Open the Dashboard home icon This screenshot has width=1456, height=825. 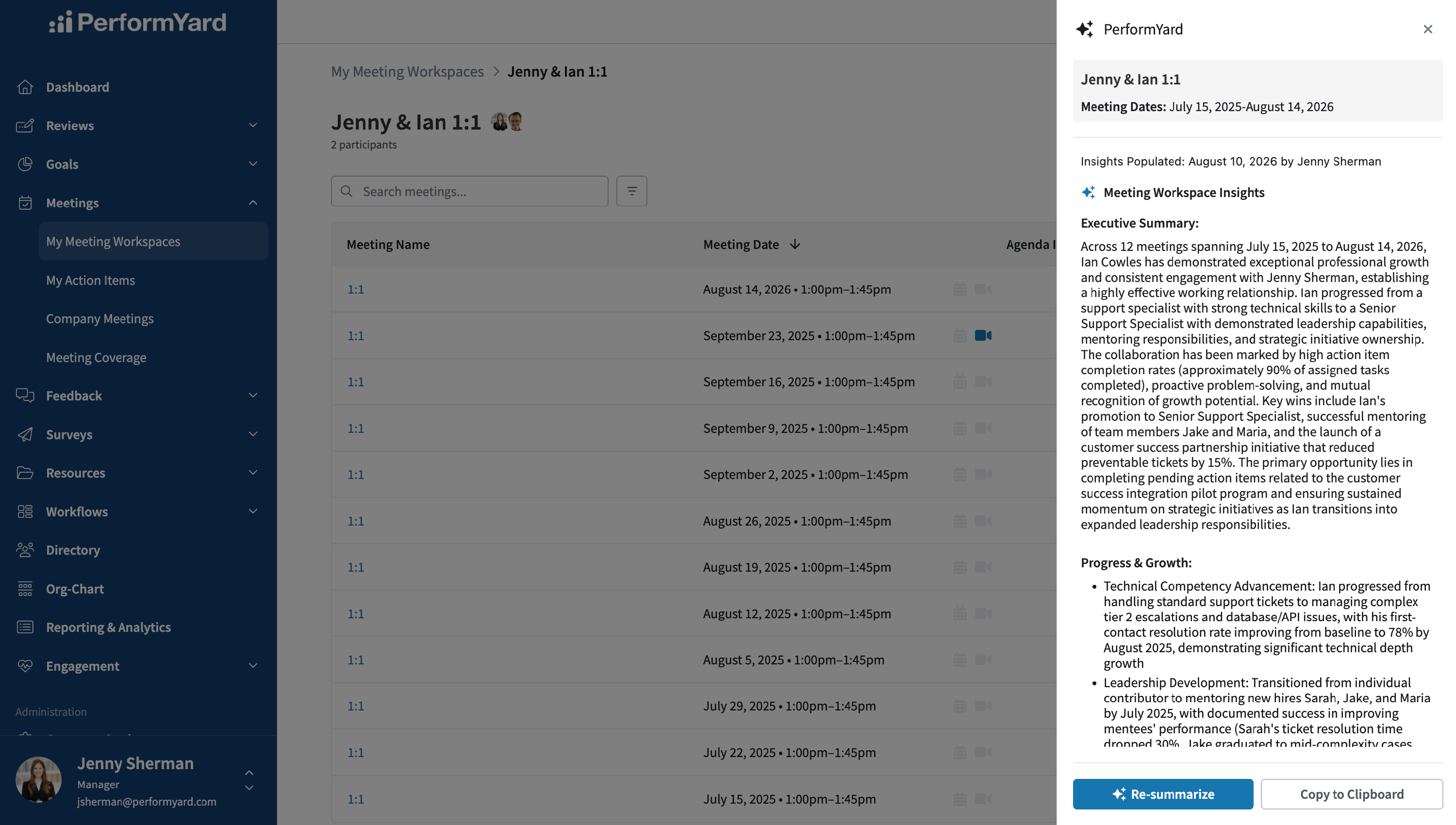click(x=25, y=87)
